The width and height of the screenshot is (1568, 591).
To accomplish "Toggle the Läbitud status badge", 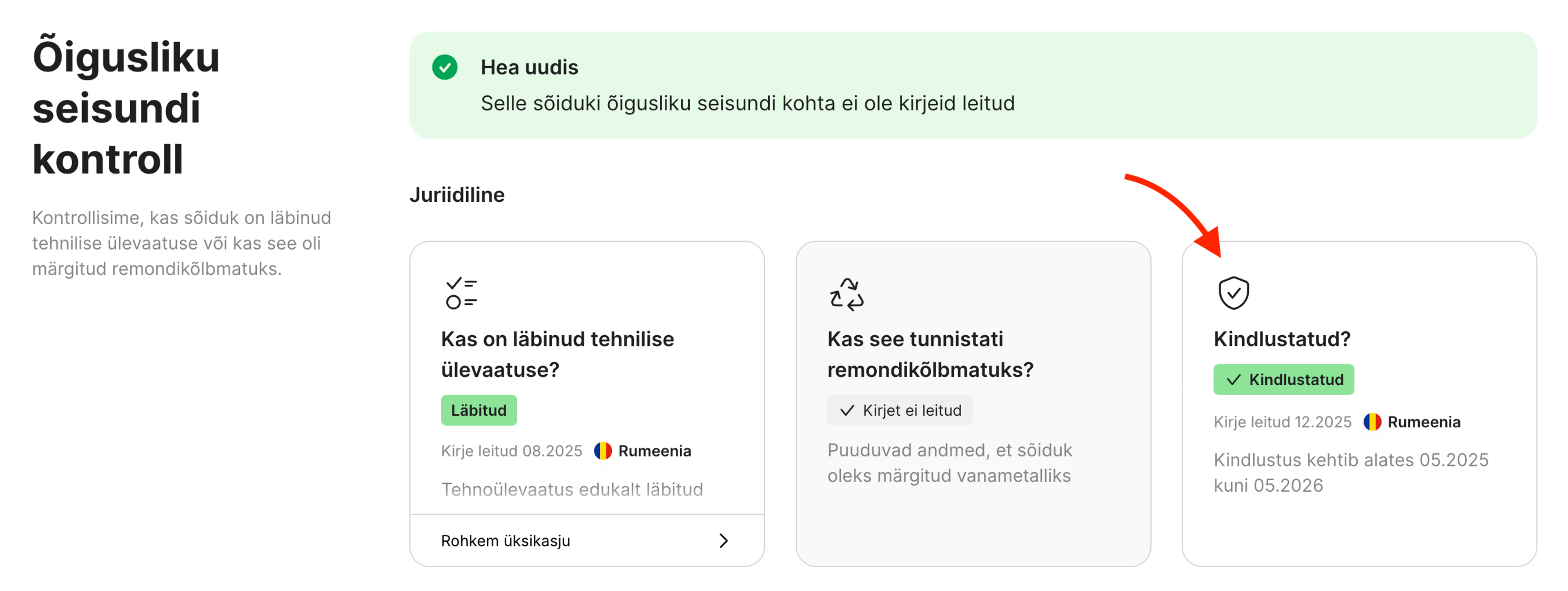I will coord(479,410).
